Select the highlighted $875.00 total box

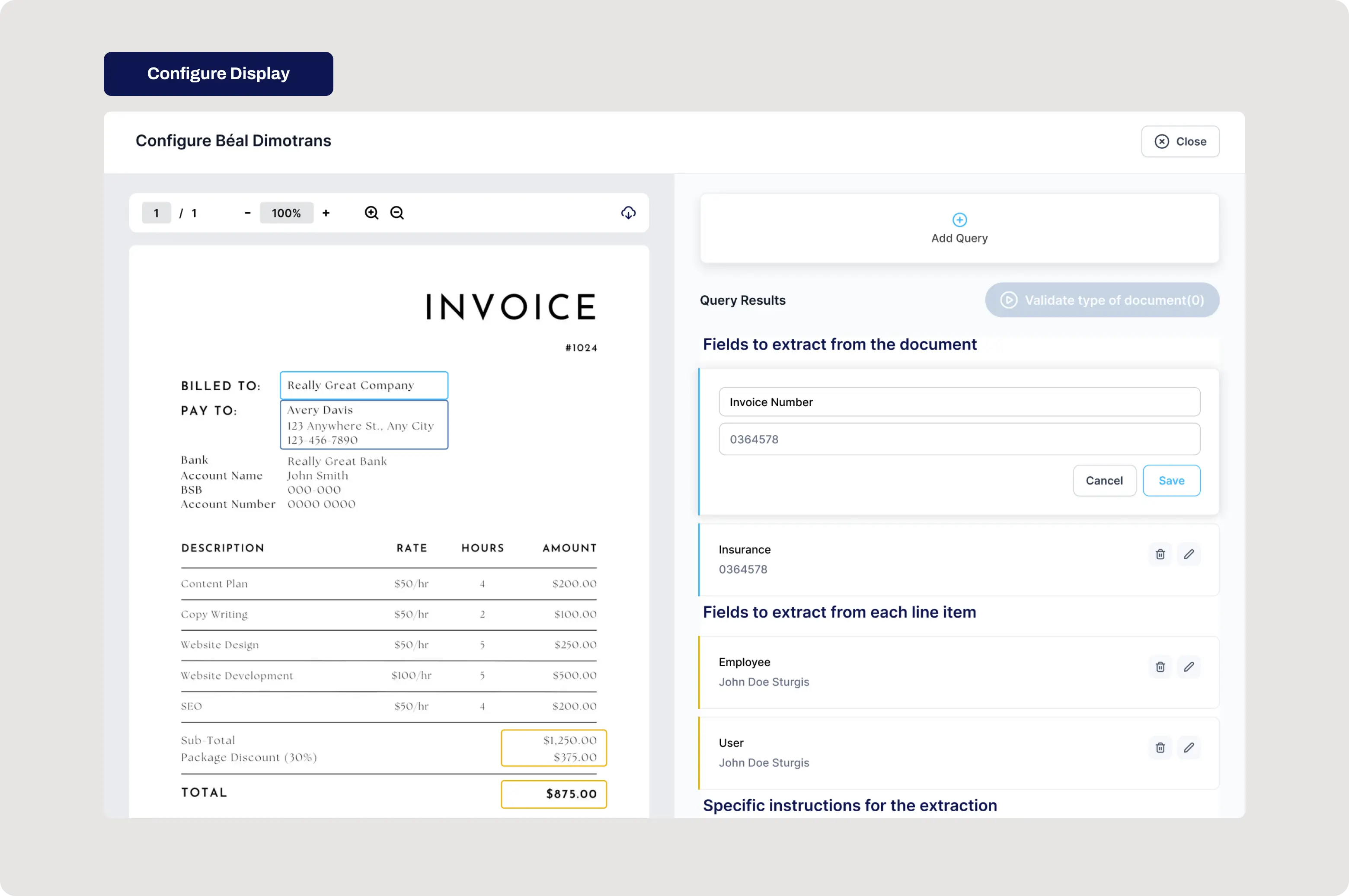[x=553, y=794]
